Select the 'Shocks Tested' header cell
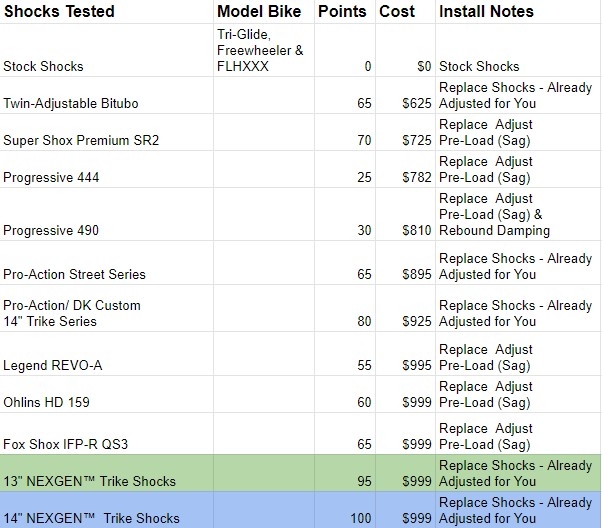This screenshot has height=528, width=602. pyautogui.click(x=107, y=12)
